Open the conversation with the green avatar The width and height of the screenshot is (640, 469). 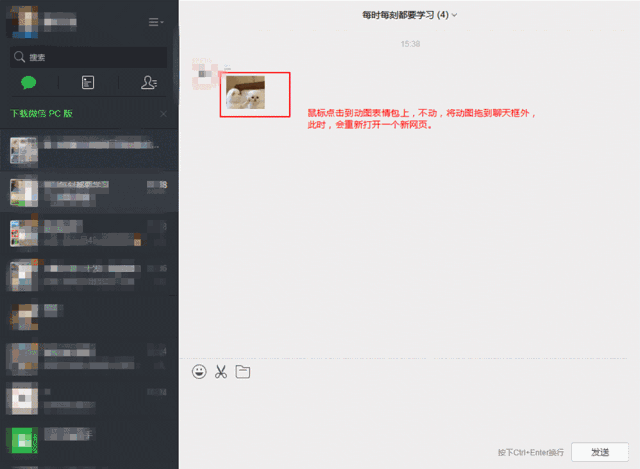(89, 440)
